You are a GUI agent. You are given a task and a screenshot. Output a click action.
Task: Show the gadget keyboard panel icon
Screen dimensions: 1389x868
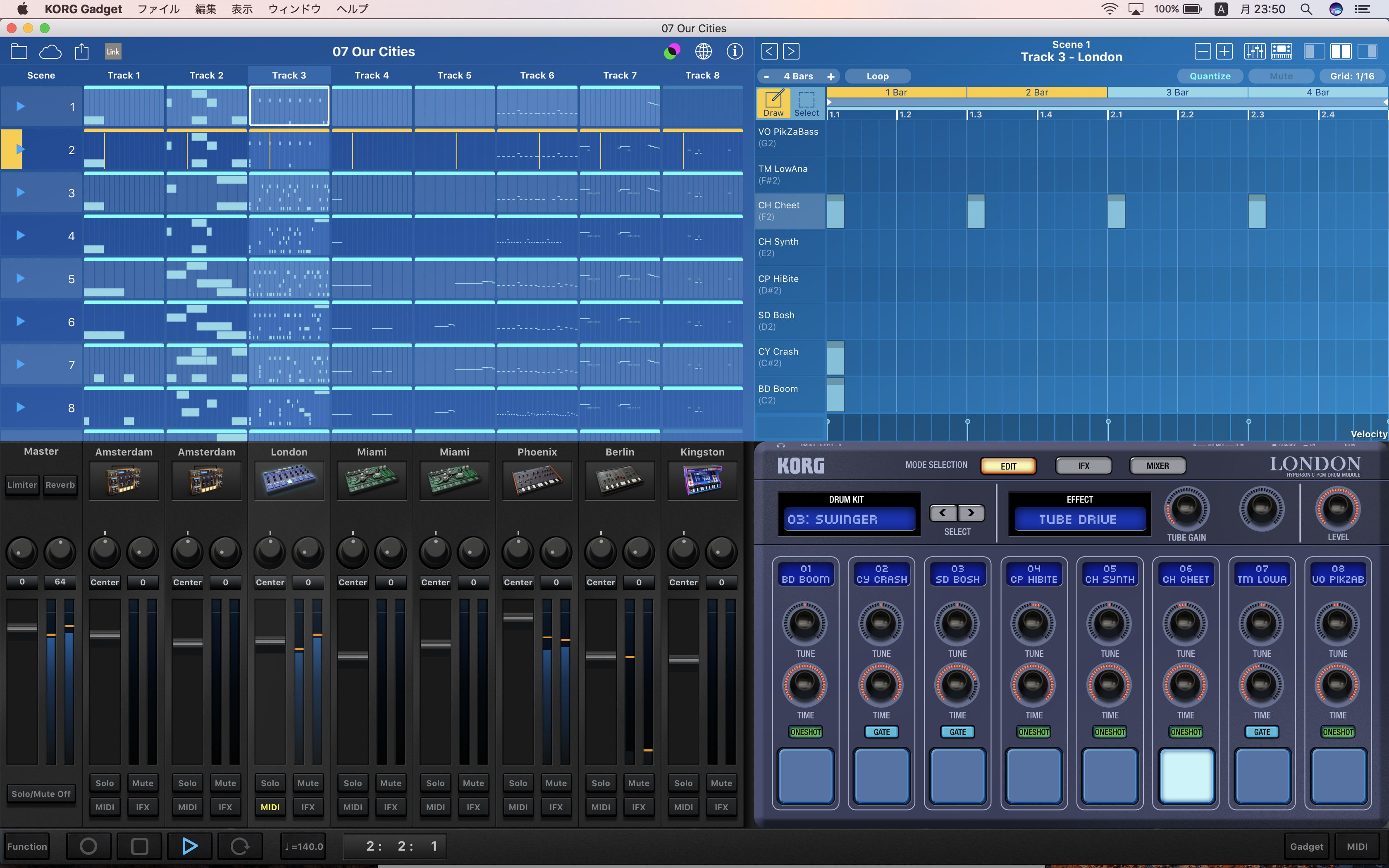tap(1281, 51)
